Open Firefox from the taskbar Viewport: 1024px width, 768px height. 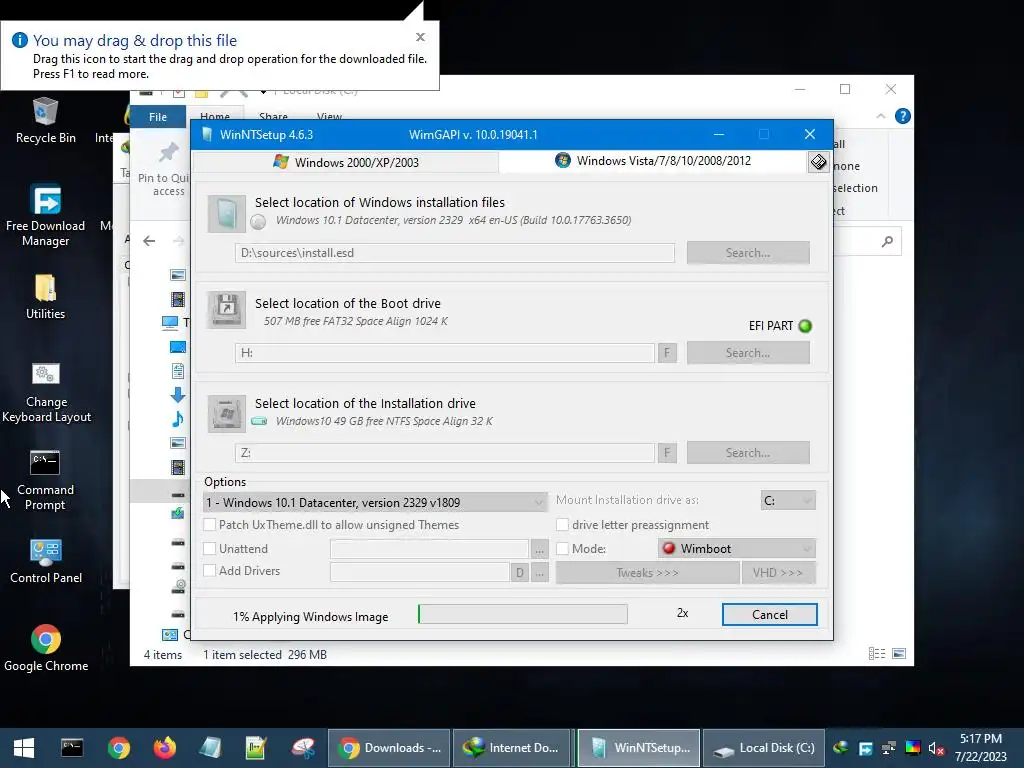click(165, 748)
